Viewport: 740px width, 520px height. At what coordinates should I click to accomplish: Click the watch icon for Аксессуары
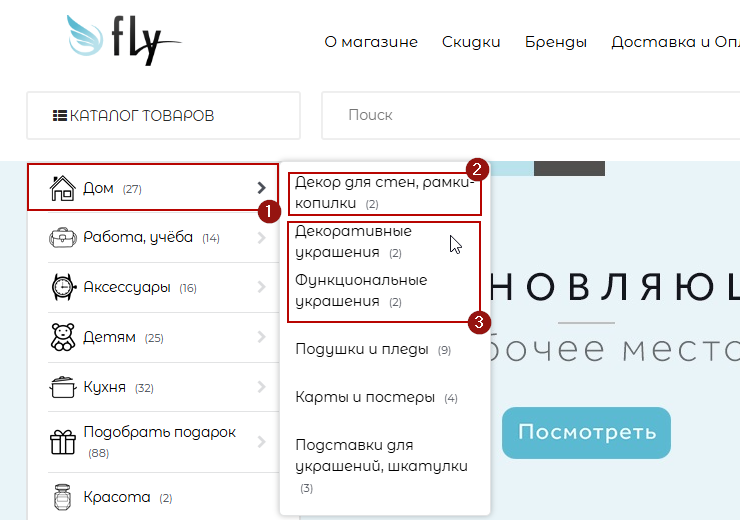pos(63,288)
